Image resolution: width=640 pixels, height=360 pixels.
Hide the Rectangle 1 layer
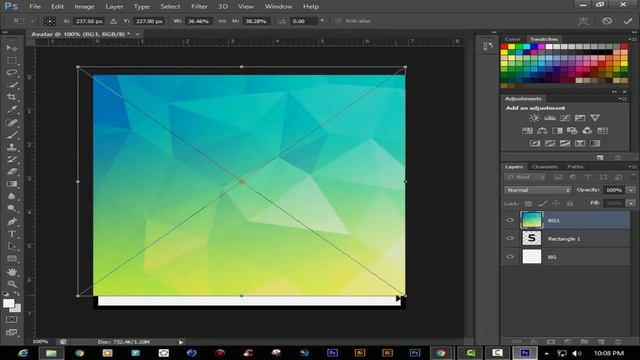tap(510, 238)
